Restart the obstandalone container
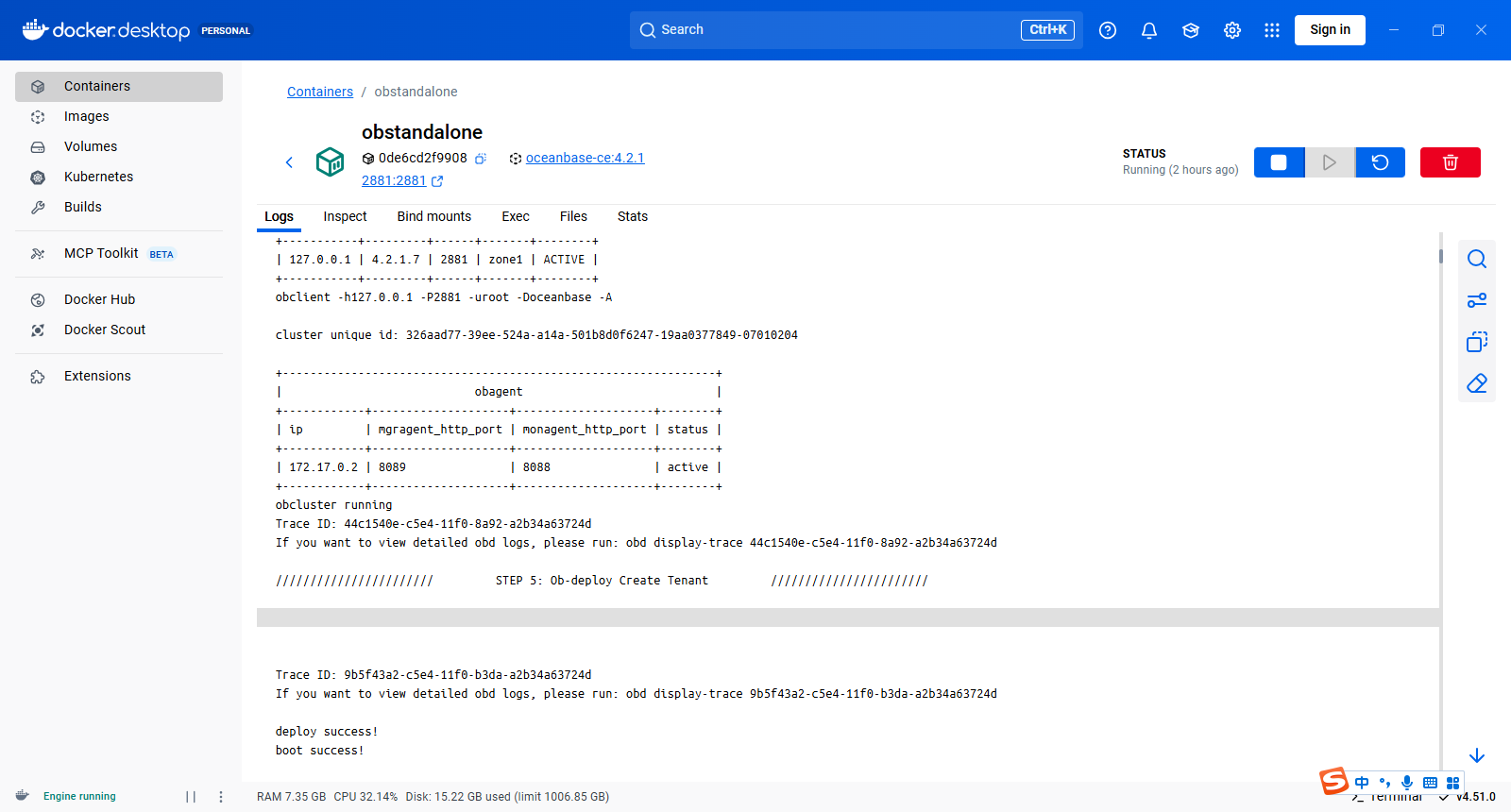1511x812 pixels. point(1380,162)
